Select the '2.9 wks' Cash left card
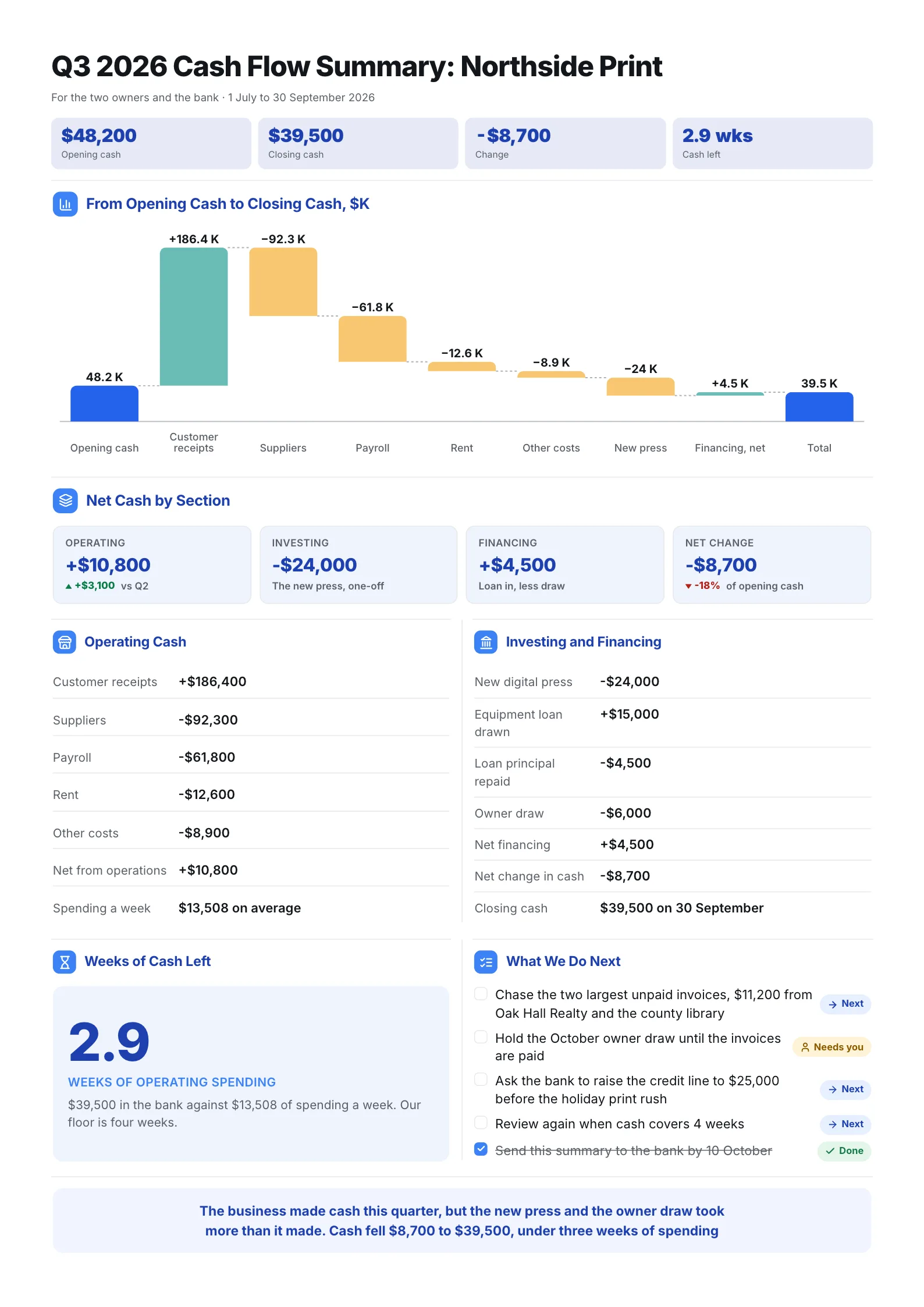This screenshot has height=1307, width=924. [x=773, y=144]
